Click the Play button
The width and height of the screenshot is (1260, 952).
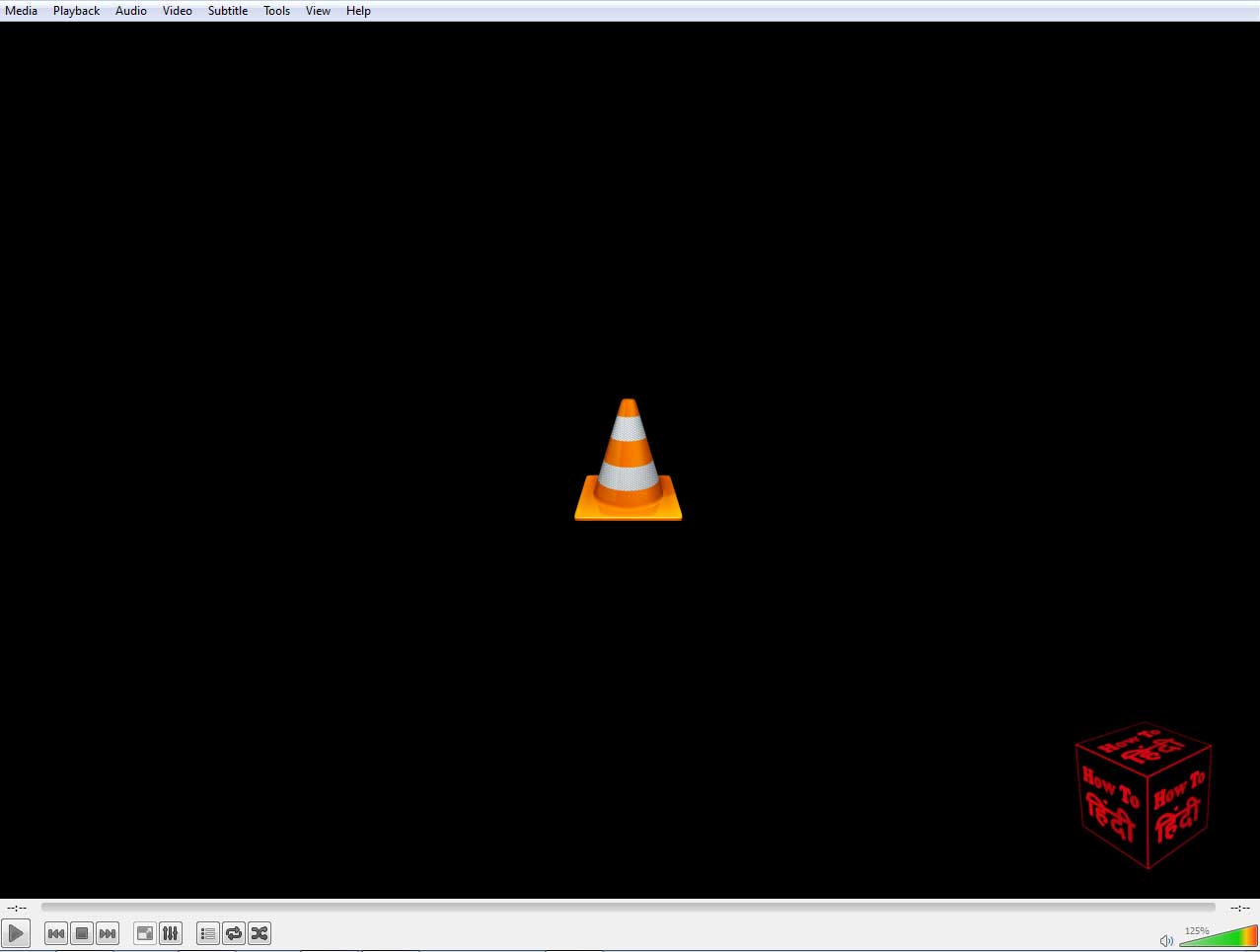pyautogui.click(x=16, y=933)
